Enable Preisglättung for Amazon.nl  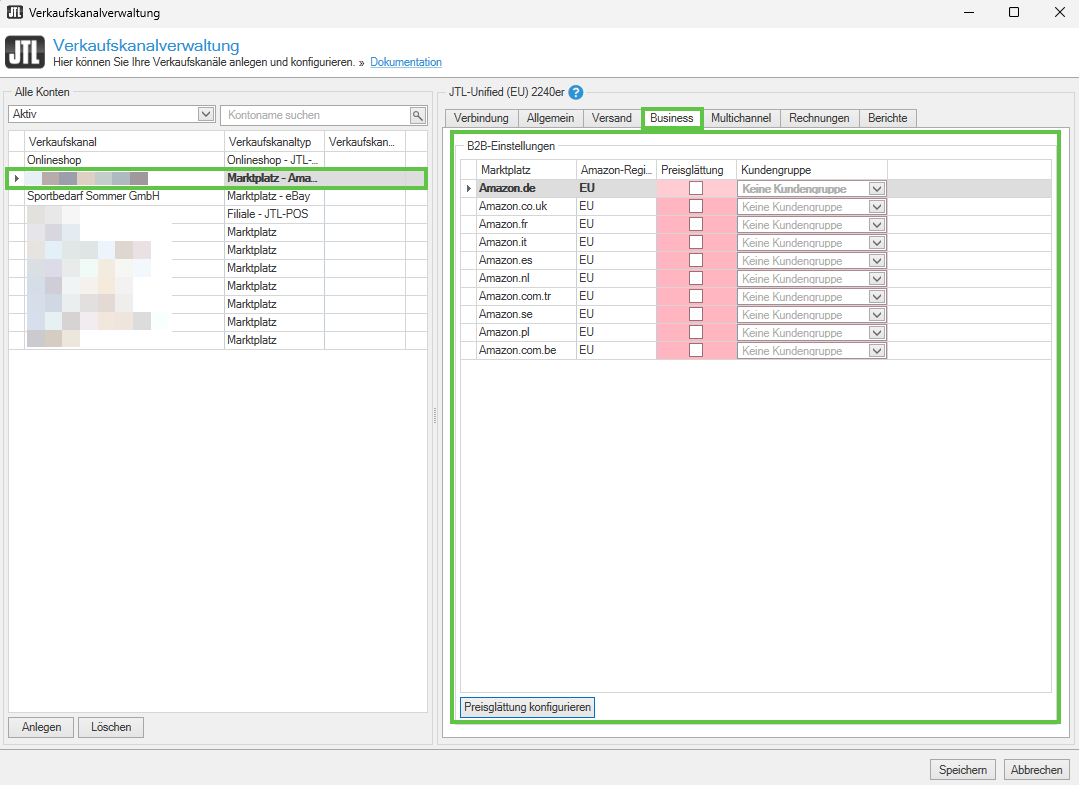pyautogui.click(x=696, y=278)
